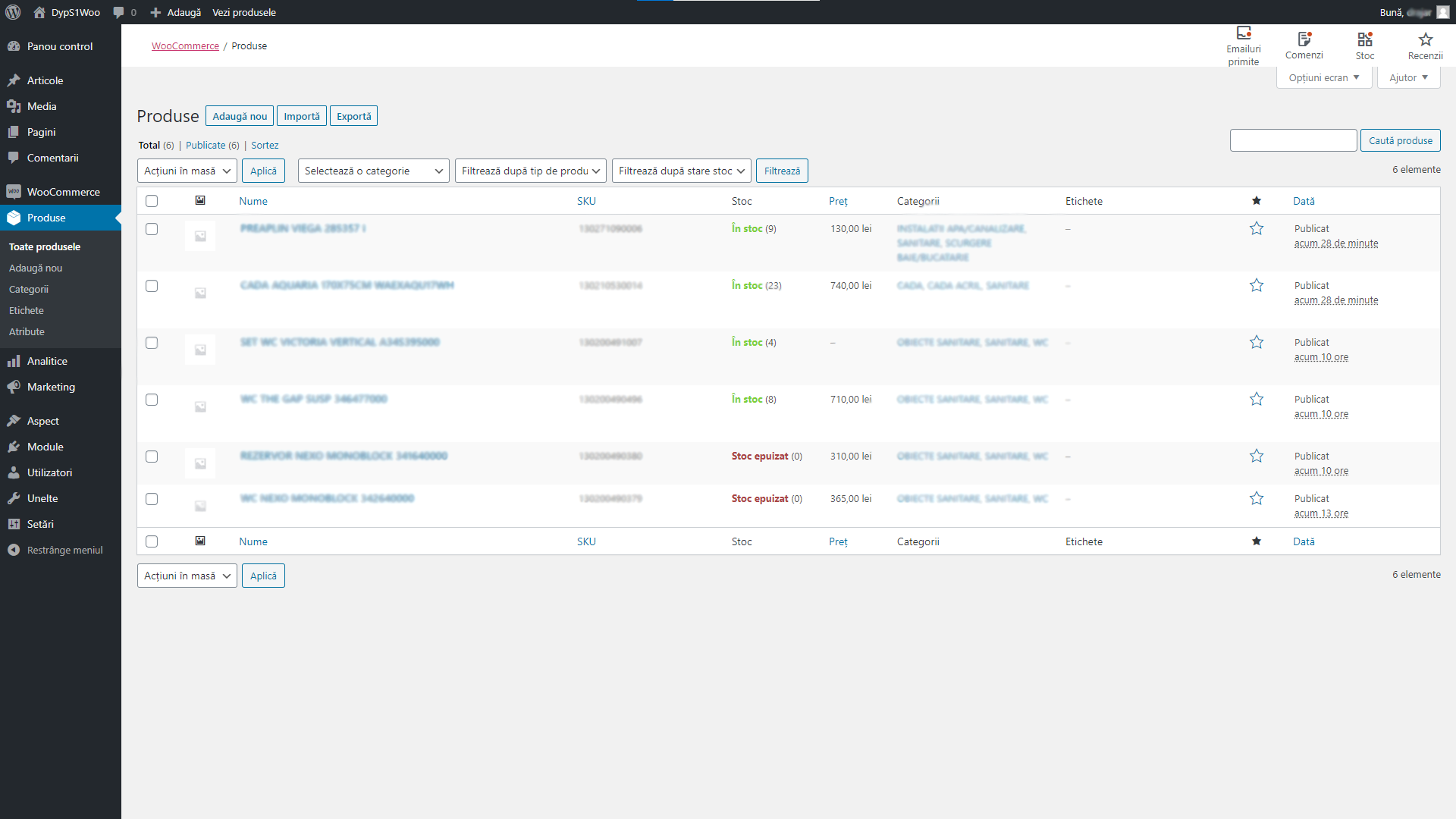Expand Ajutor help panel
This screenshot has width=1456, height=819.
[x=1409, y=77]
